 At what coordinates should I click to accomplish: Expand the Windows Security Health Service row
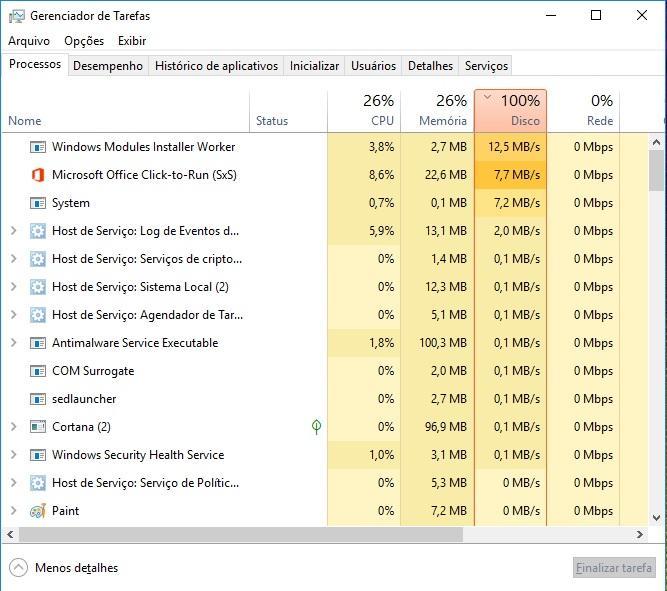coord(14,455)
